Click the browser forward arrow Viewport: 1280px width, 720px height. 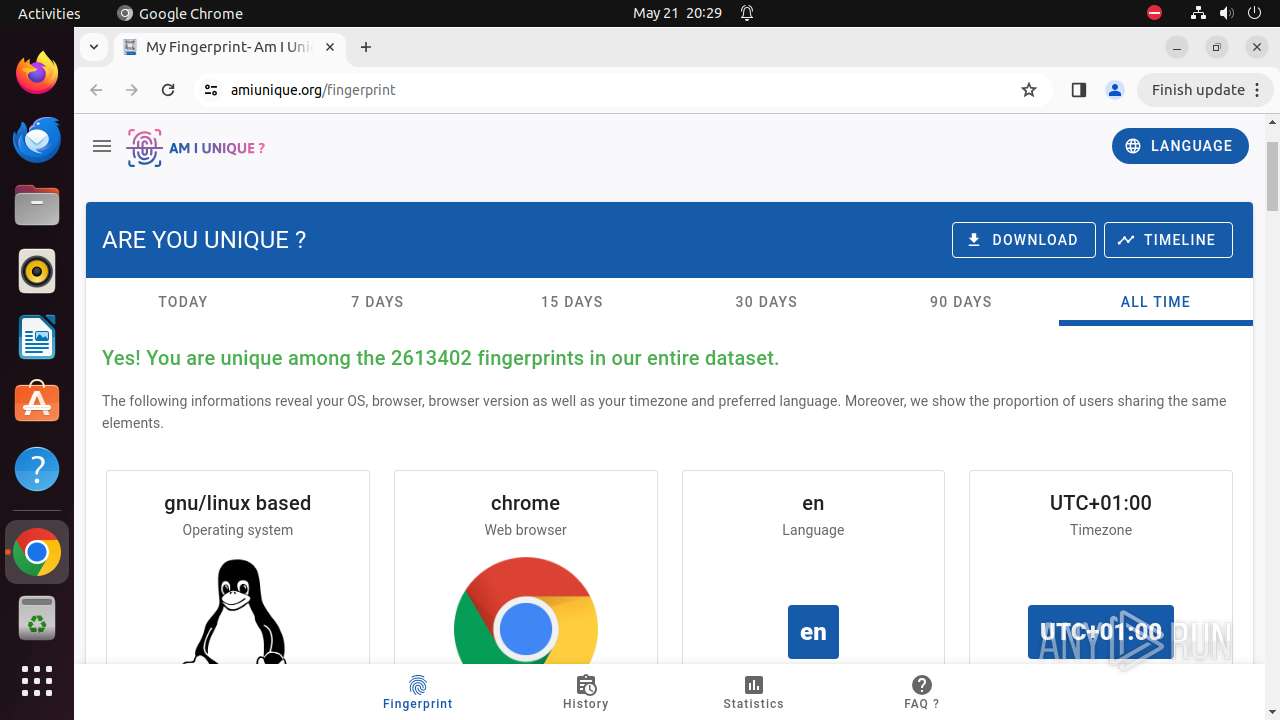(x=132, y=90)
